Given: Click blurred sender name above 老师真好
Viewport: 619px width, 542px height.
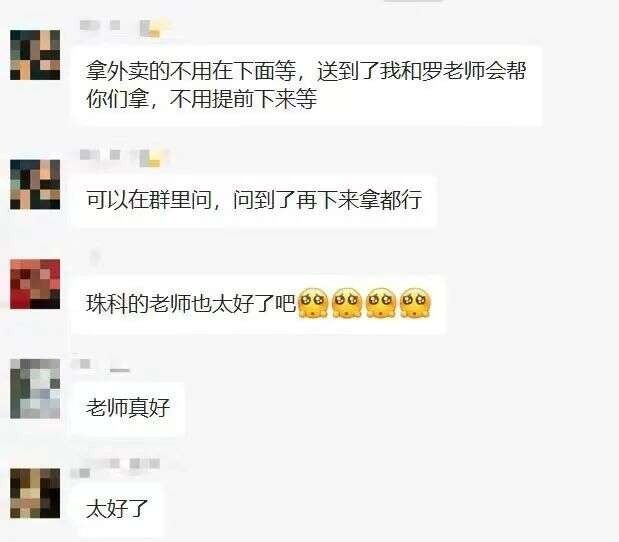Looking at the screenshot, I should pyautogui.click(x=101, y=366).
